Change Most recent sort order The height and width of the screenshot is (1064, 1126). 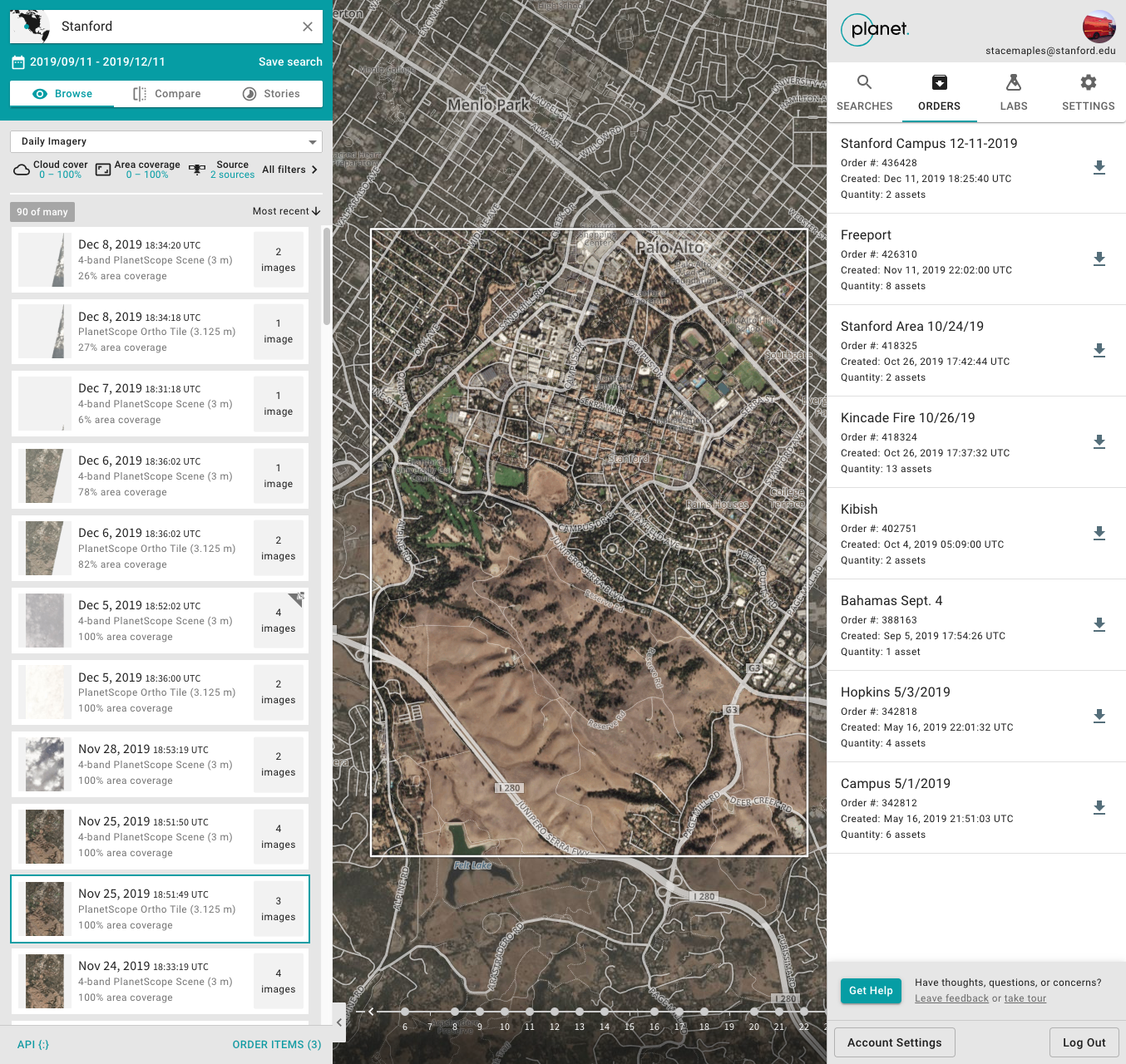(286, 211)
